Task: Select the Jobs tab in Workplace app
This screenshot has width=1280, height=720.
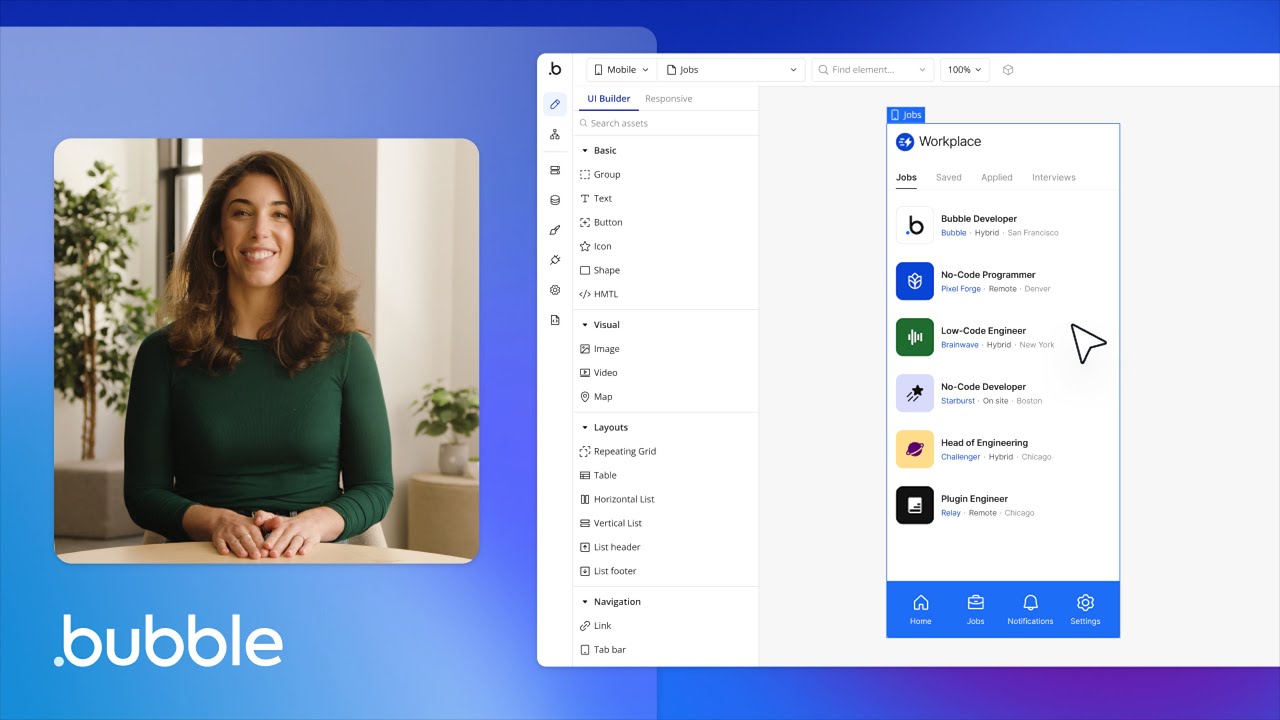Action: [906, 177]
